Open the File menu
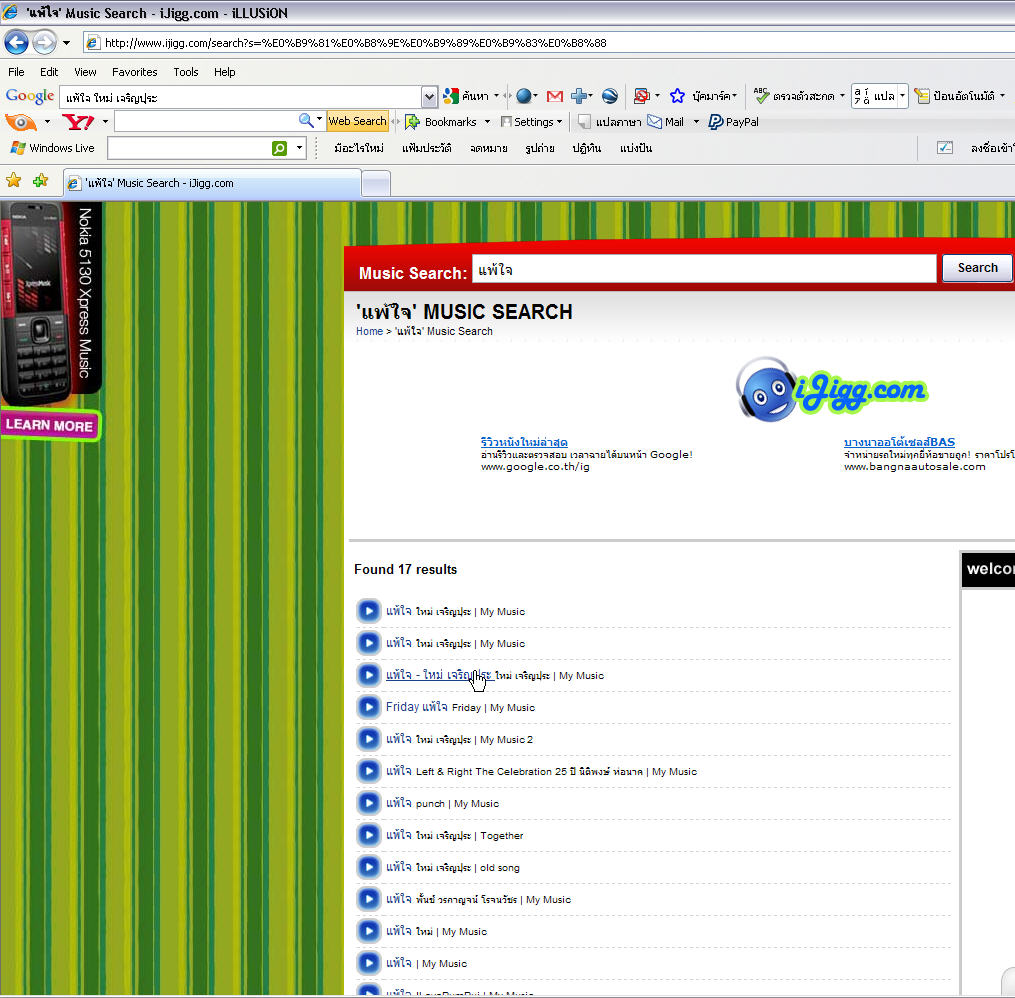The image size is (1015, 998). [16, 72]
